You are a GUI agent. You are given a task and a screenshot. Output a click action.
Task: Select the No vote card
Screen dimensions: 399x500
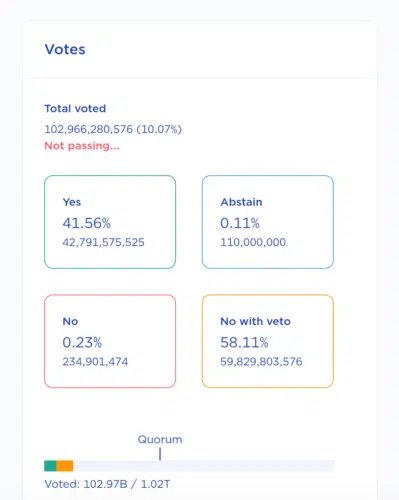click(110, 341)
